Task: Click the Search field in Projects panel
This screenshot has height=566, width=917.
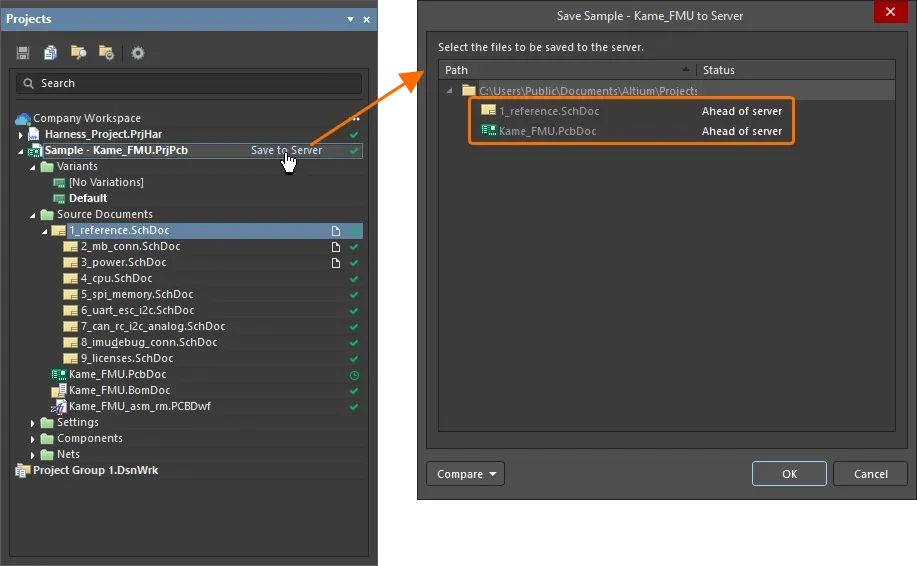Action: (x=189, y=83)
